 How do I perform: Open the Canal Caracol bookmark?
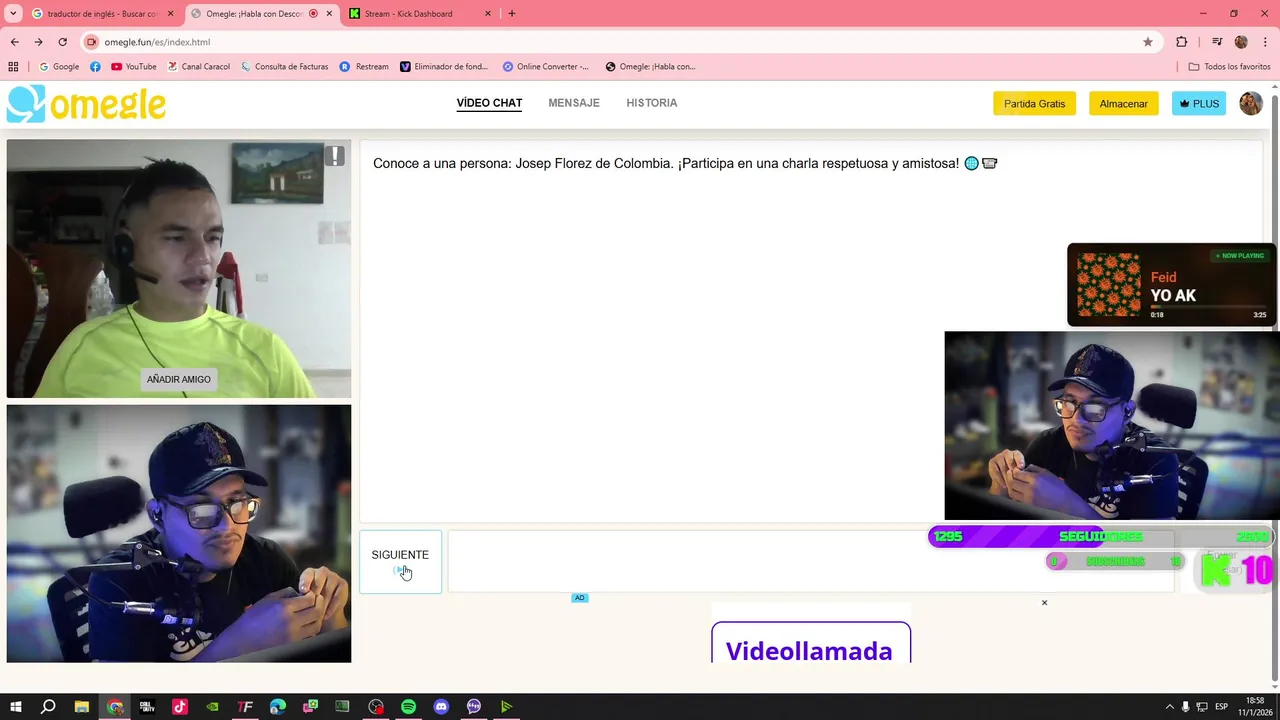pos(199,67)
